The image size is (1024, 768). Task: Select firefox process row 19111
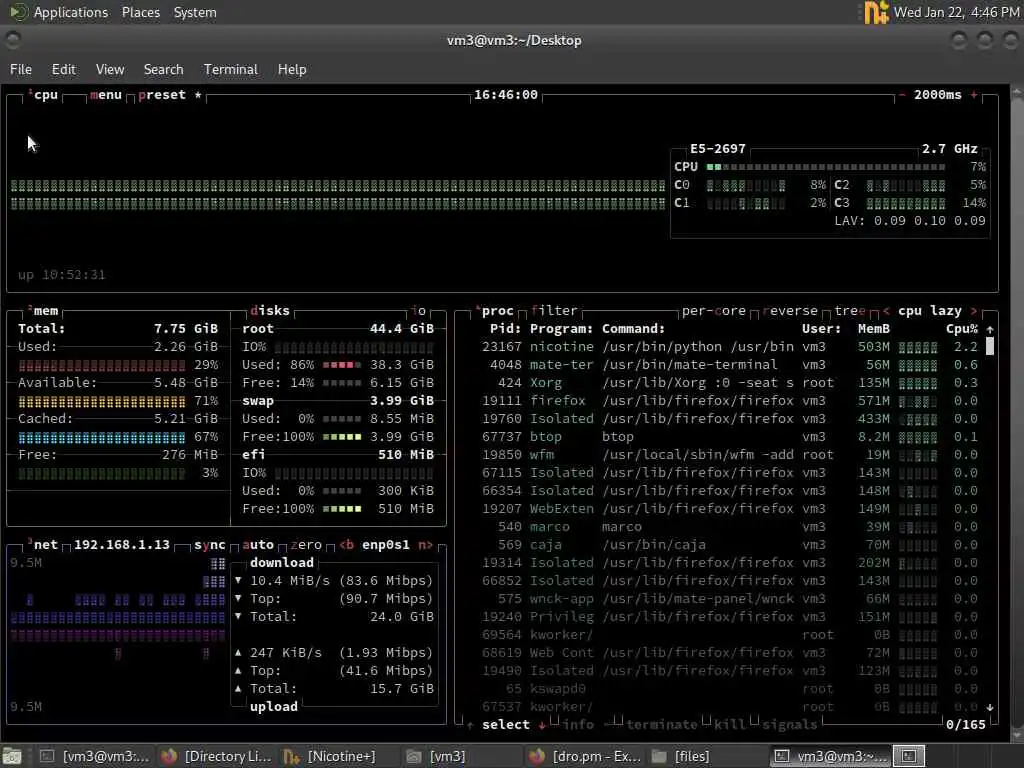coord(730,400)
